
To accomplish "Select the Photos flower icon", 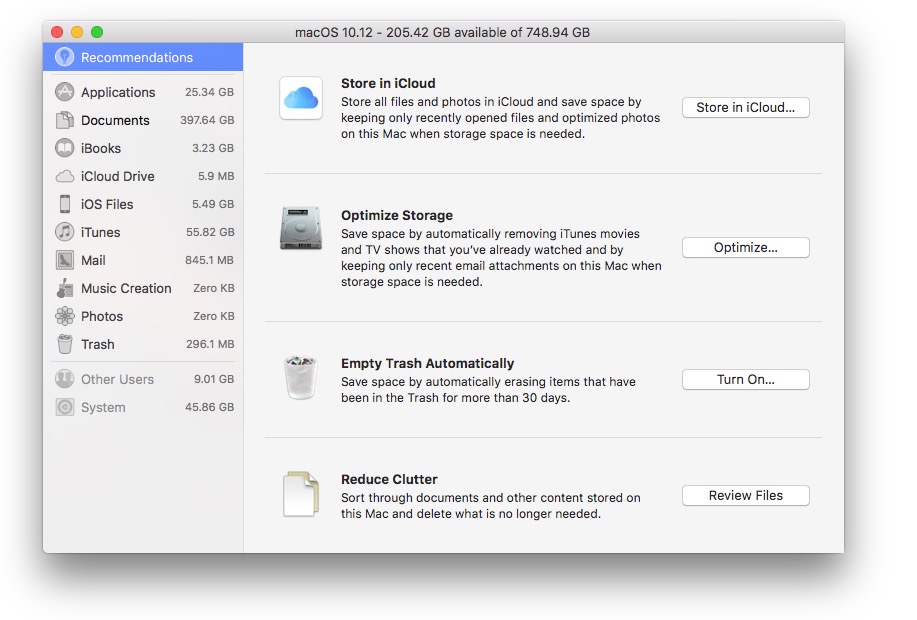I will coord(65,316).
